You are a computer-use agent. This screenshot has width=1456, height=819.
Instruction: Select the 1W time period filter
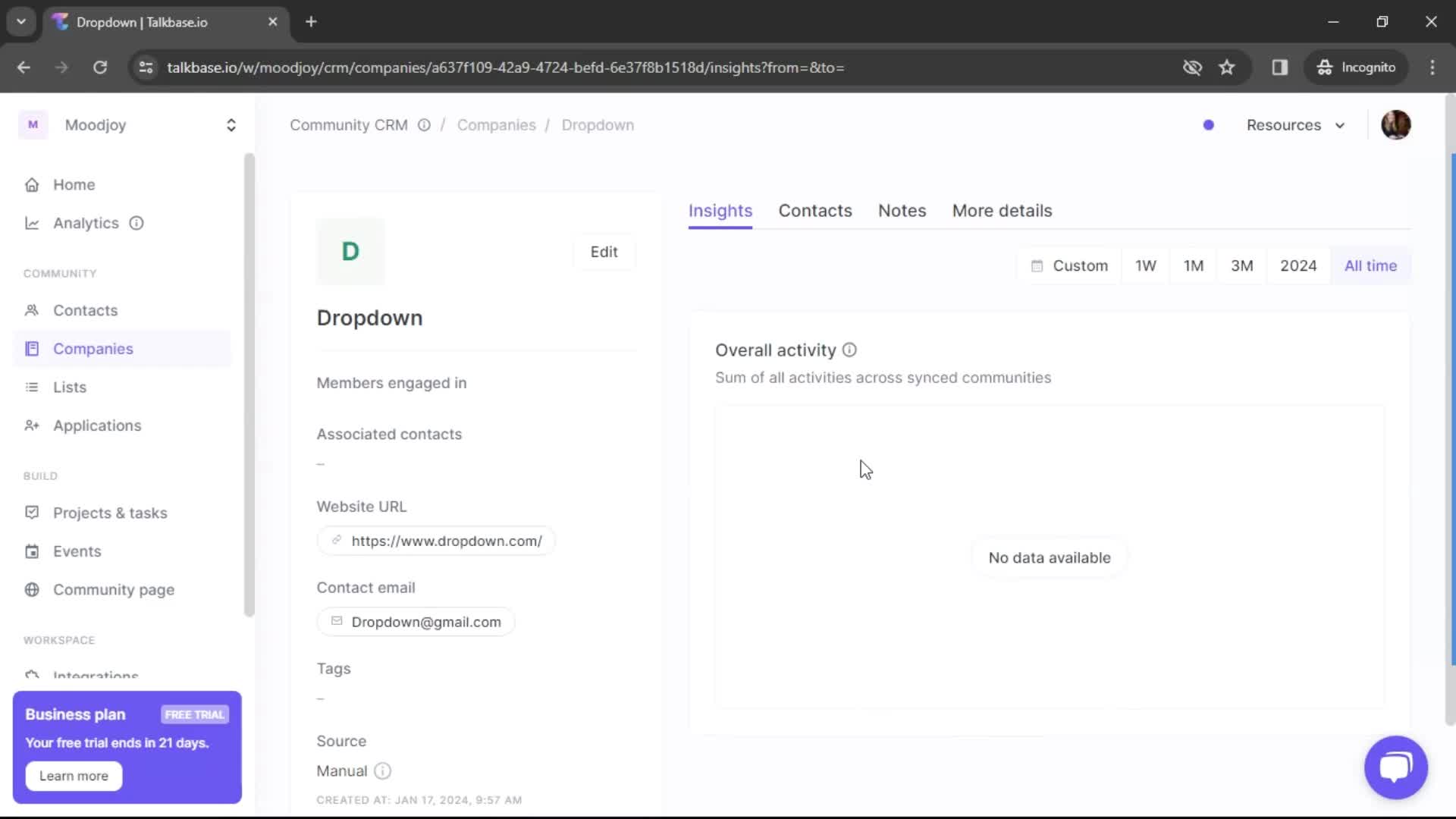[x=1145, y=265]
